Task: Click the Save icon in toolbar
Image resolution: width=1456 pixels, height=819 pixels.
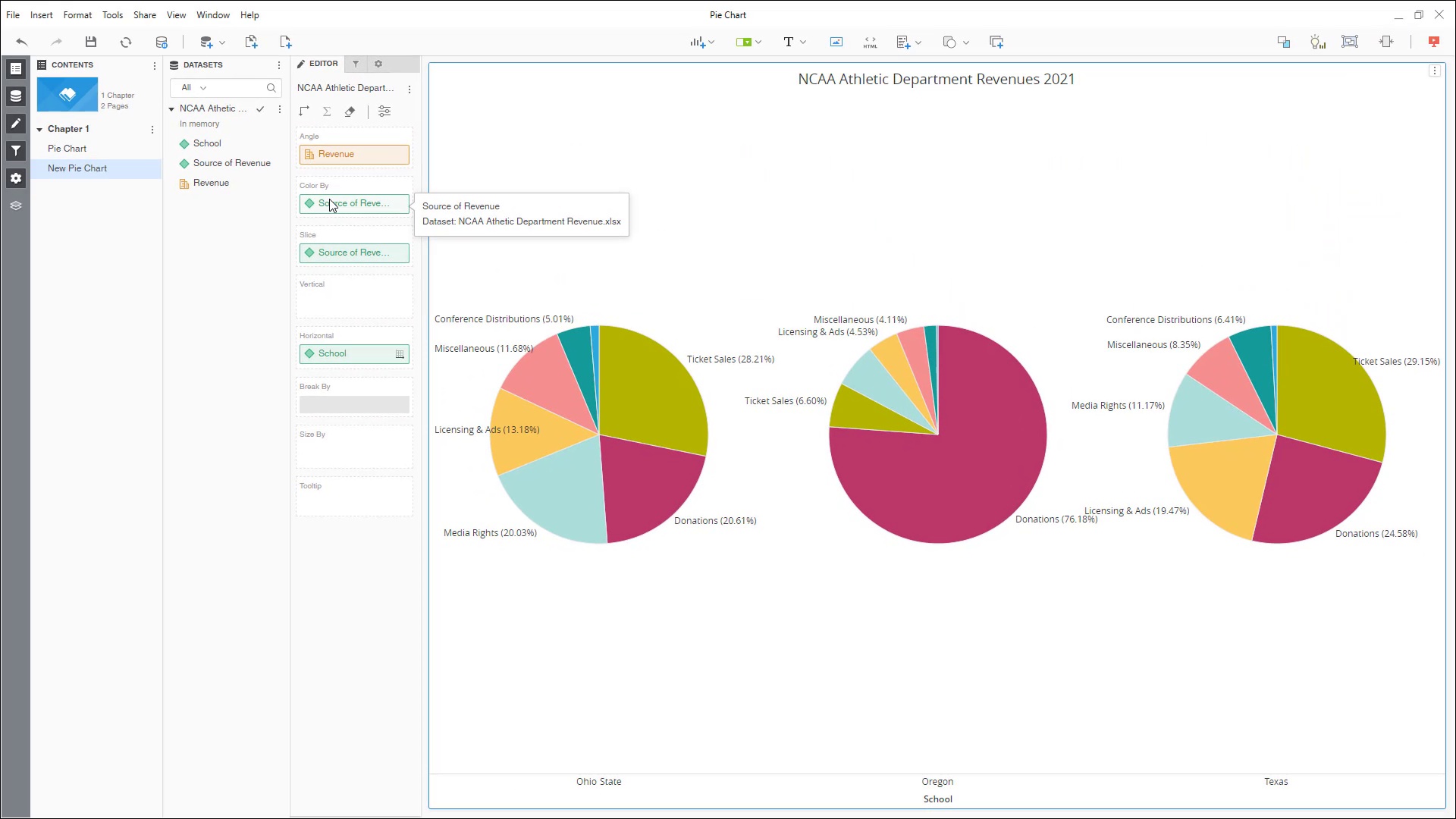Action: tap(91, 42)
